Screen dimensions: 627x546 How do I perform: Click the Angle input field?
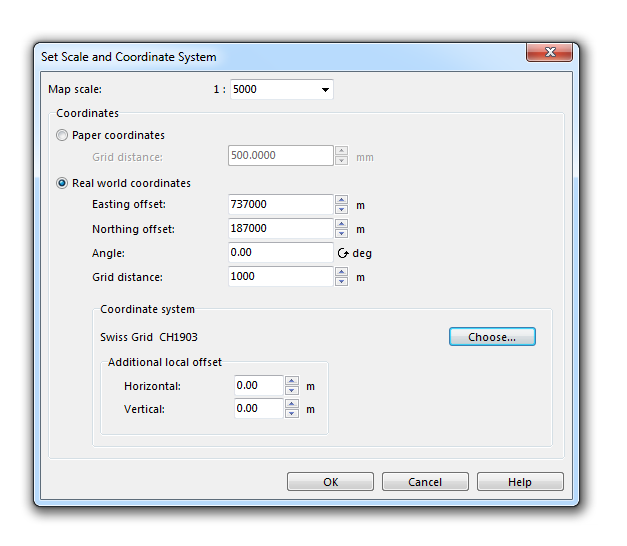coord(281,252)
